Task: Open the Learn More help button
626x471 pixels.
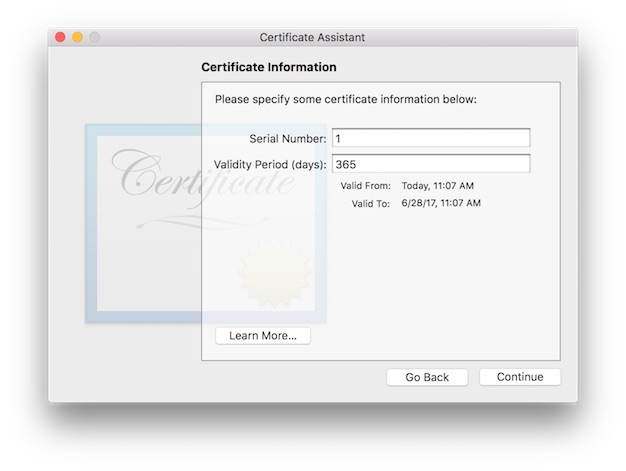Action: pos(262,336)
